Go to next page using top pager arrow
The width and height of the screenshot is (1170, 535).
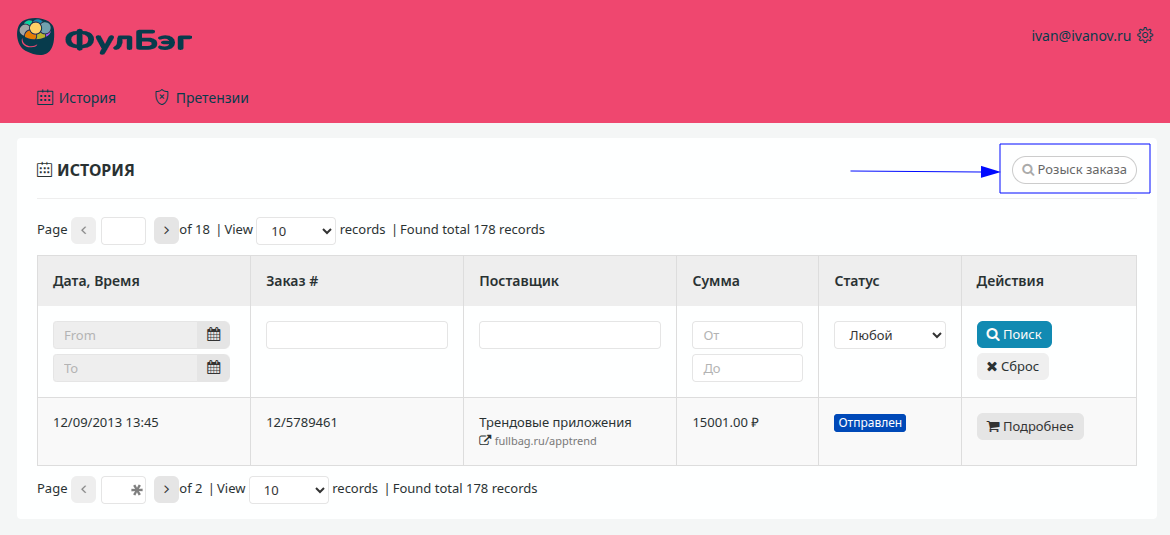point(166,230)
